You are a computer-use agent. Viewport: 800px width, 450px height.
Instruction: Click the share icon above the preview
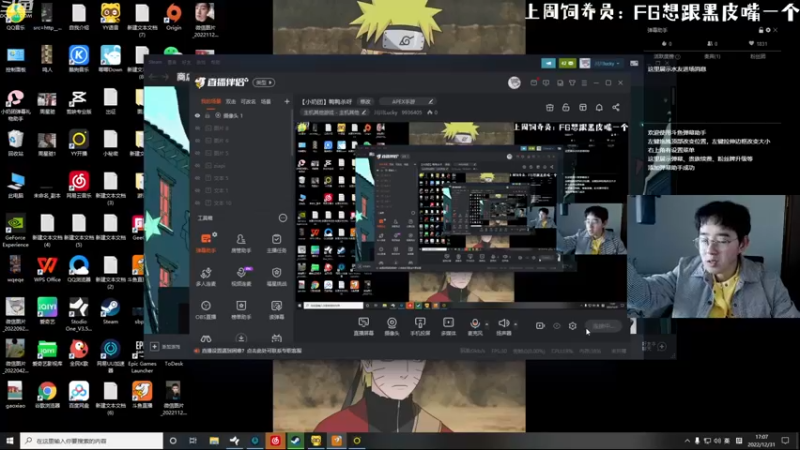click(x=616, y=107)
